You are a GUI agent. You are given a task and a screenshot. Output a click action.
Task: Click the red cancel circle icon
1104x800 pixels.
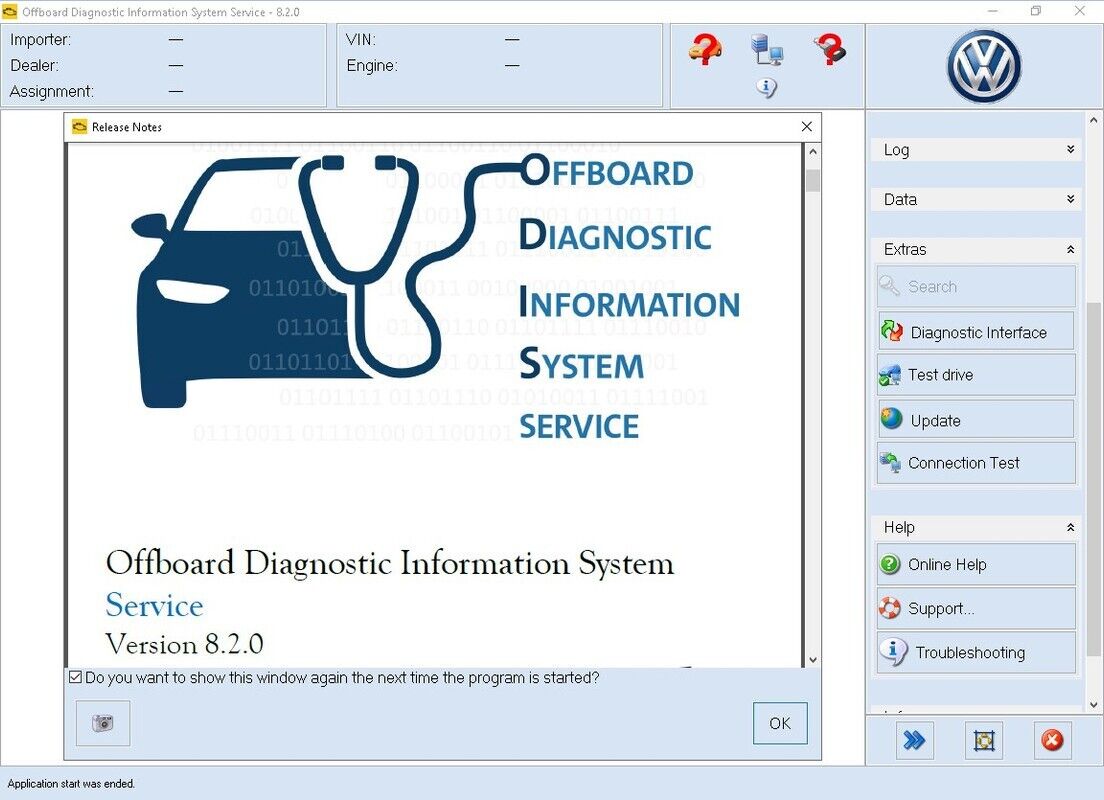tap(1053, 740)
